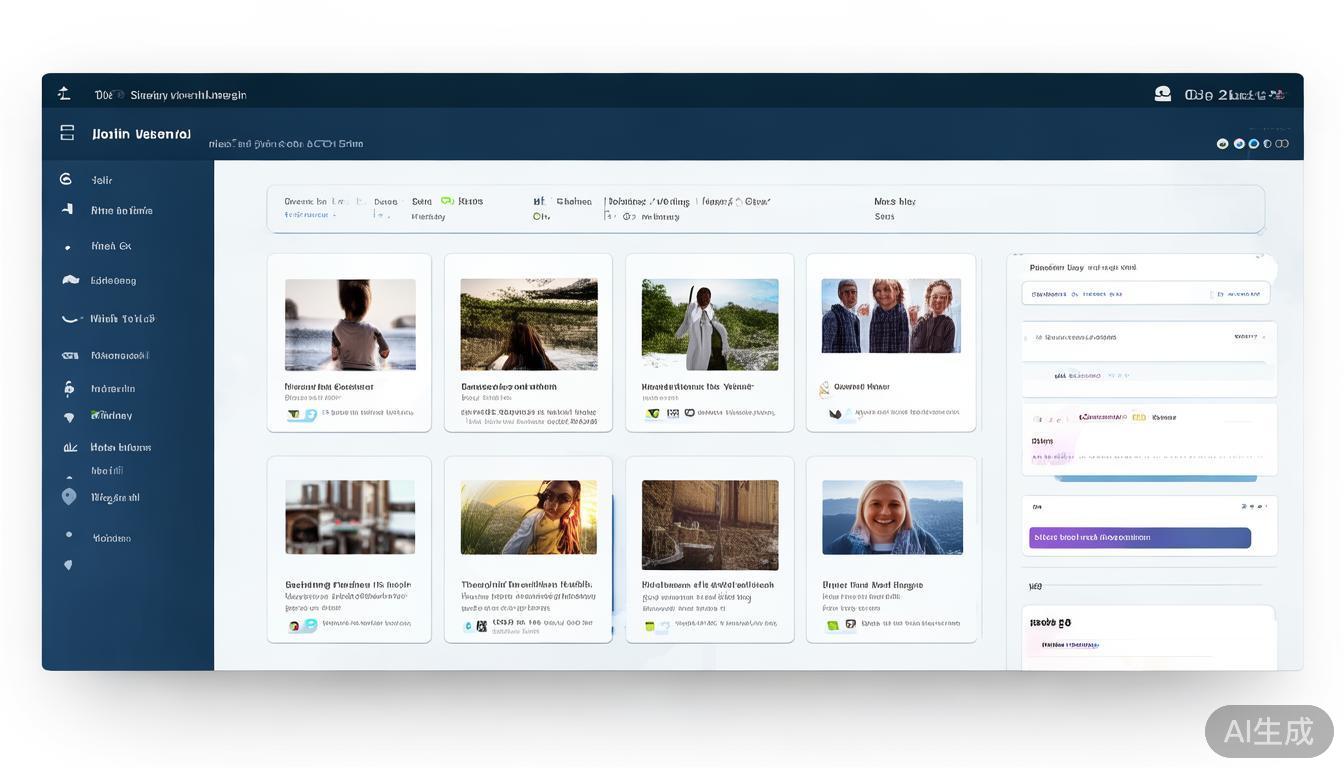Image resolution: width=1344 pixels, height=768 pixels.
Task: Click the bar chart icon in the sidebar
Action: coord(69,448)
